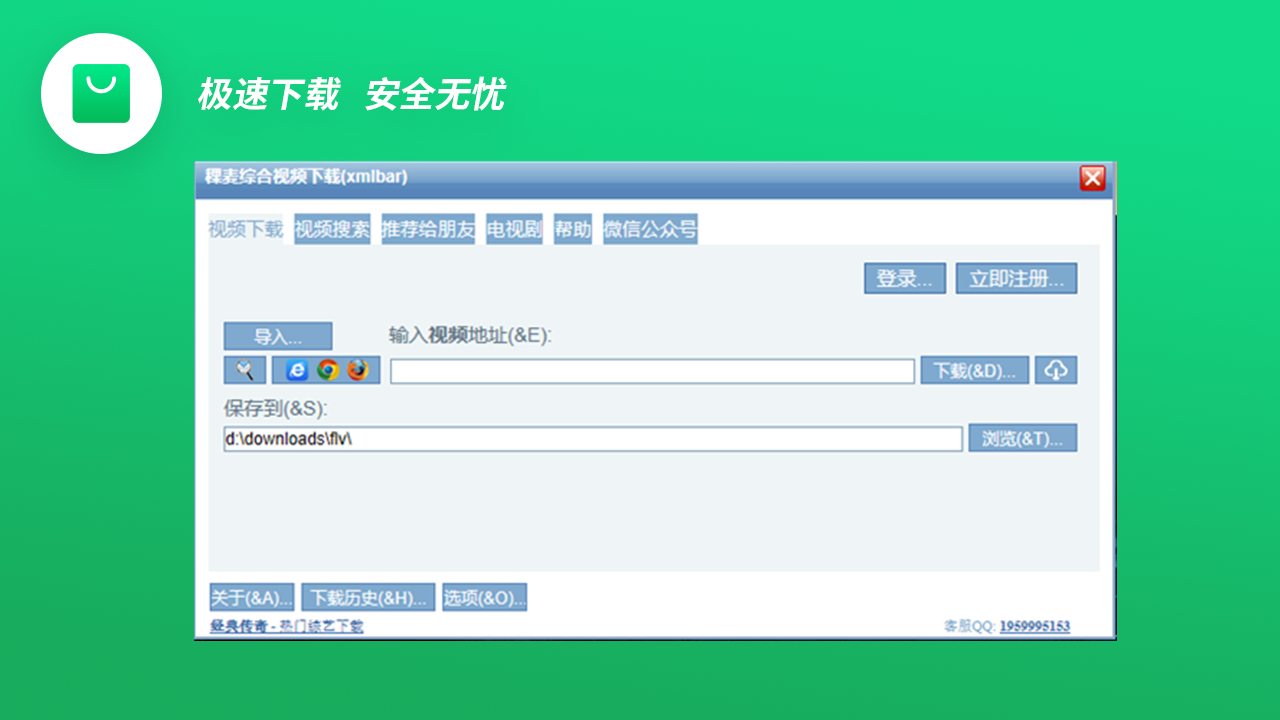Open the 帮助 tab
This screenshot has height=720, width=1280.
click(x=572, y=229)
